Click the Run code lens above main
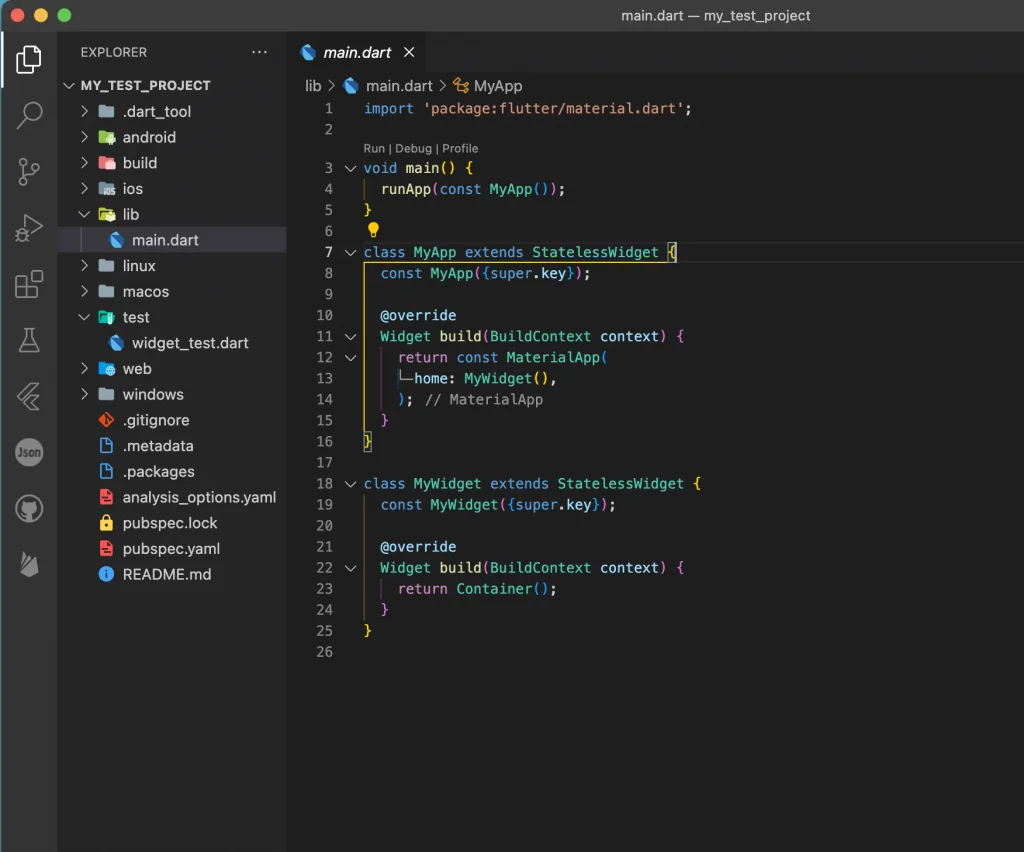The height and width of the screenshot is (852, 1024). click(x=374, y=148)
